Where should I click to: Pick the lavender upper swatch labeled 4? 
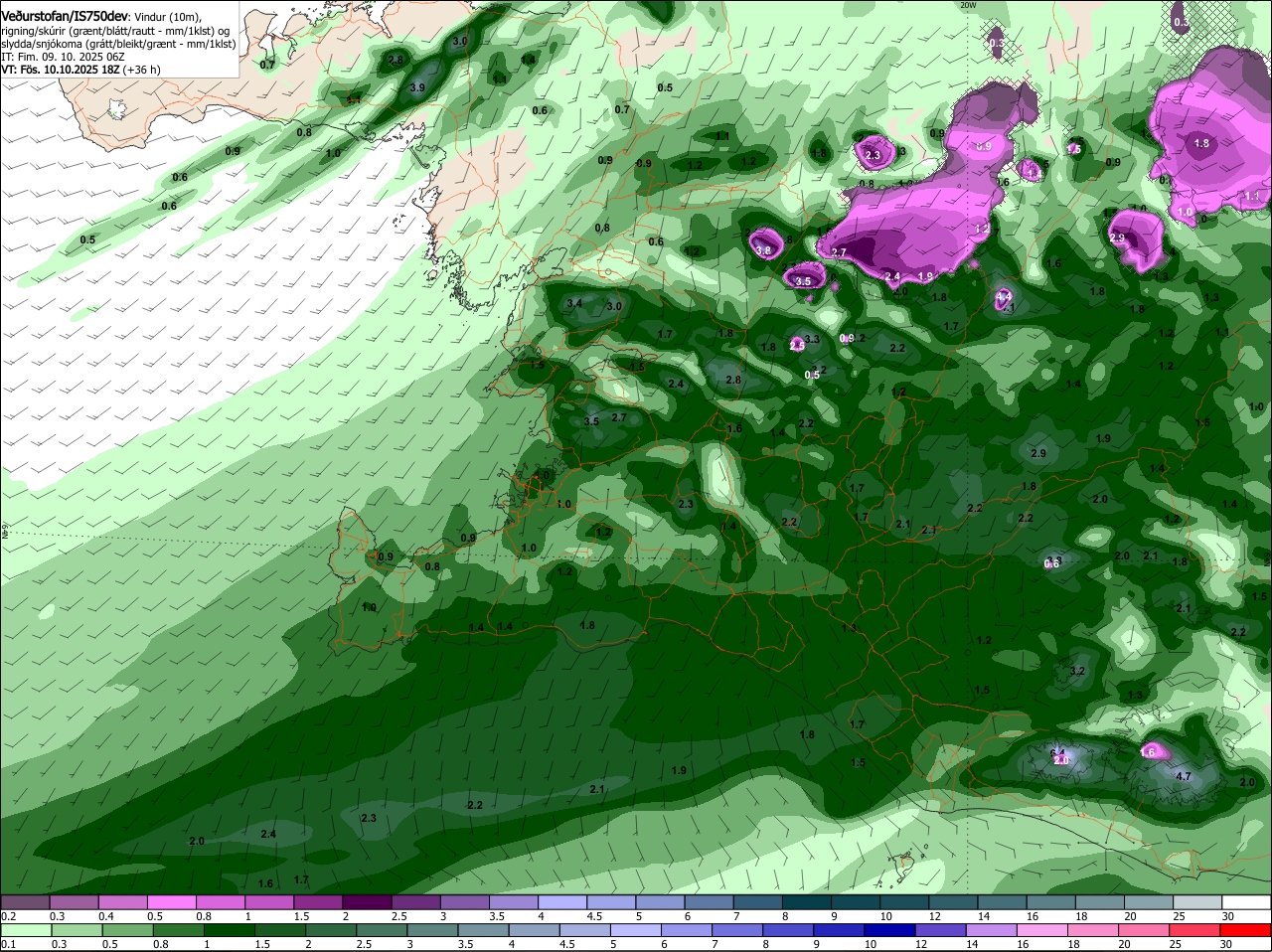(x=562, y=901)
